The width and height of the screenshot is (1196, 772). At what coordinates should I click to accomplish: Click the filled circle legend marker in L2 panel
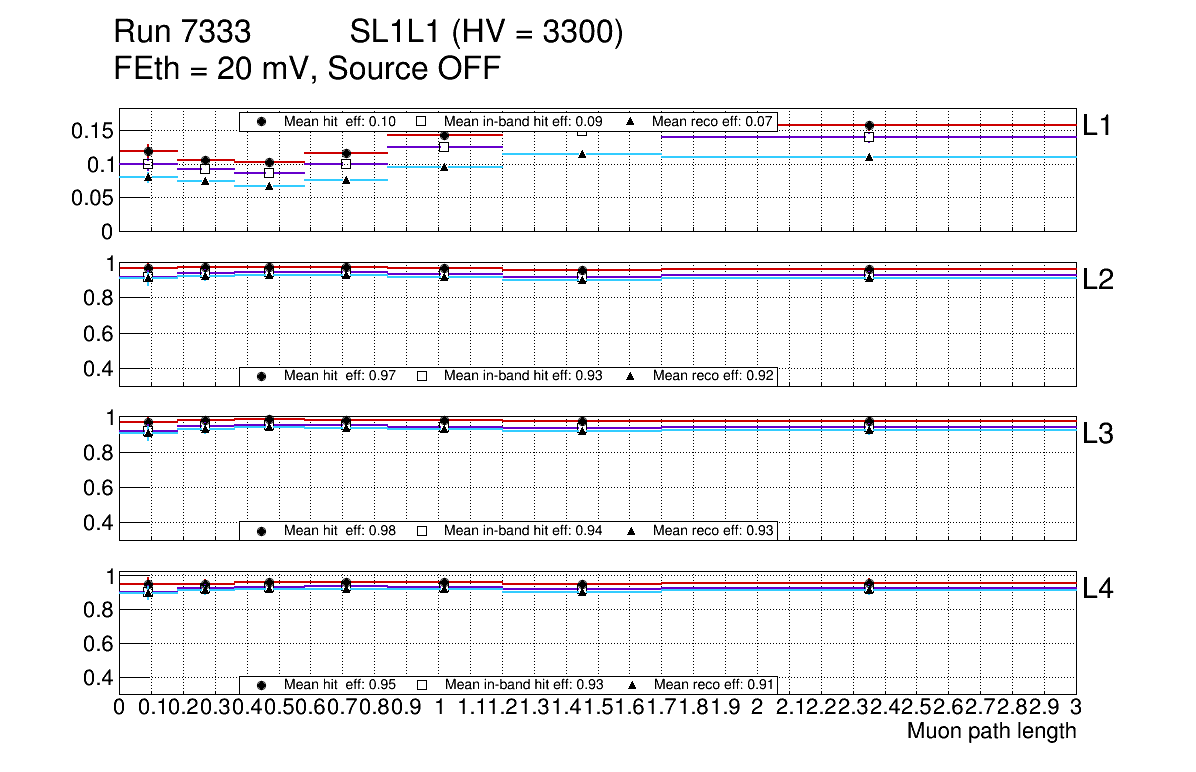click(x=262, y=376)
